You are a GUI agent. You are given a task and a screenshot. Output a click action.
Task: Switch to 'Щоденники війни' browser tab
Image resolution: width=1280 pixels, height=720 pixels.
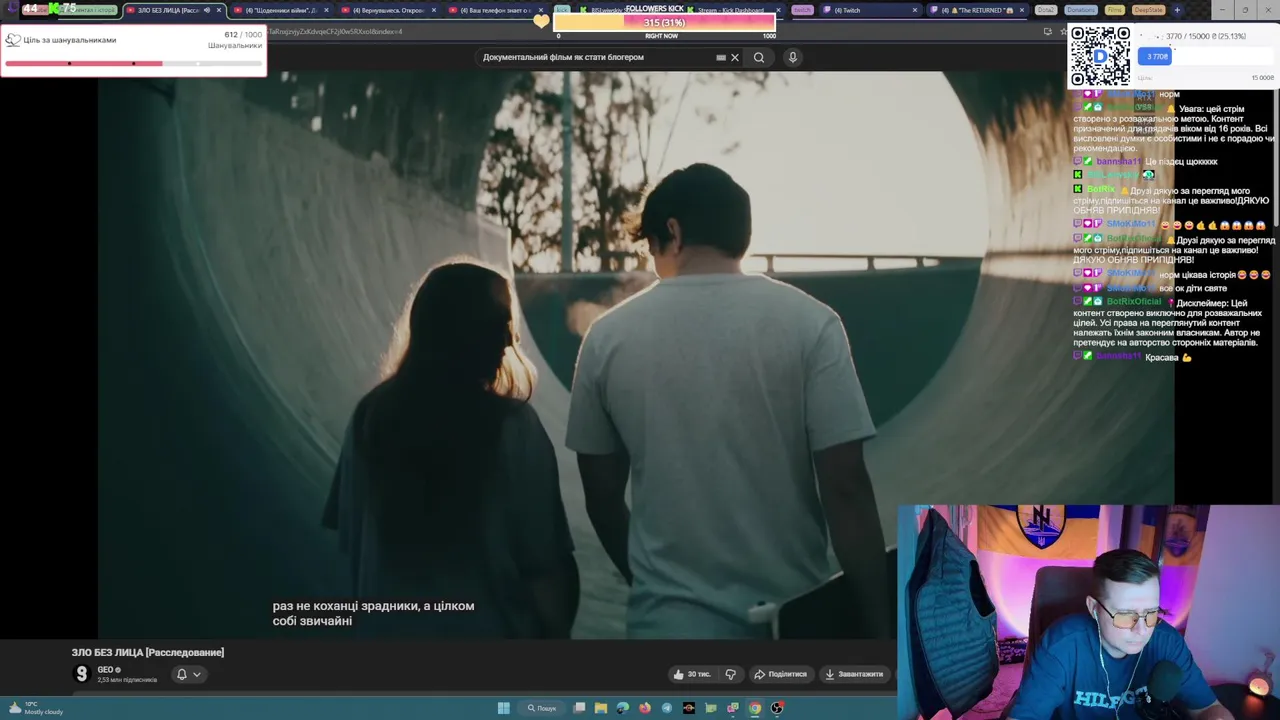[x=279, y=10]
